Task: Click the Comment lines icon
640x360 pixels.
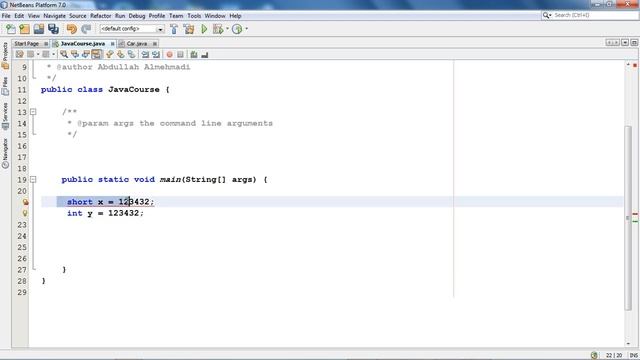Action: click(x=194, y=54)
